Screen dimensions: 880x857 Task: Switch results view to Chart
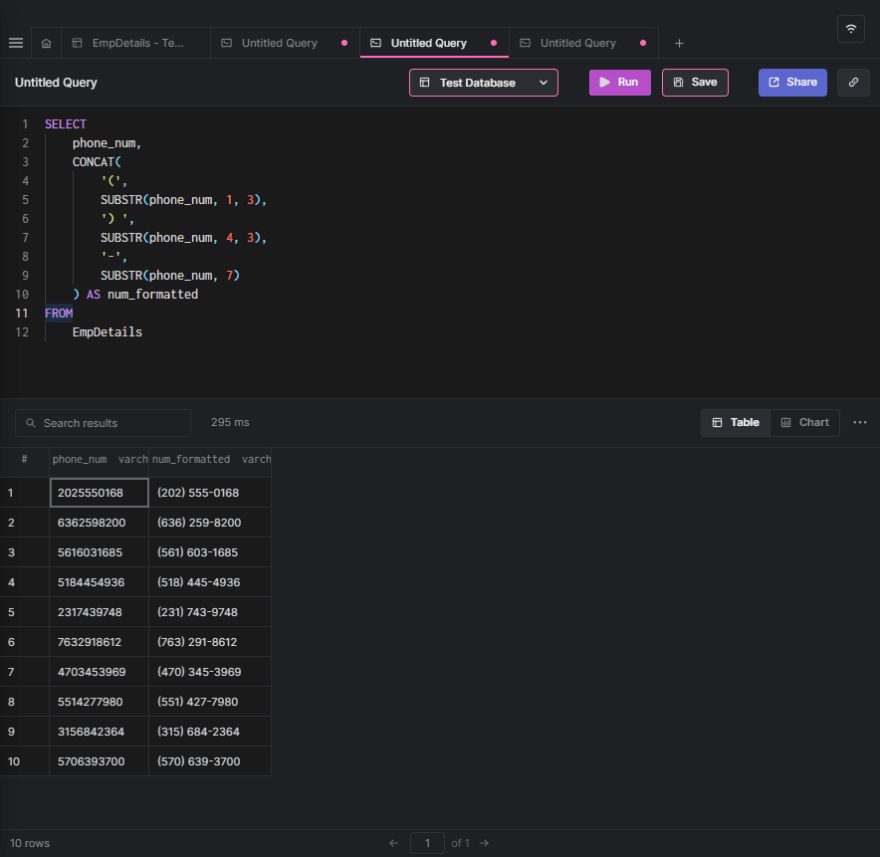[x=804, y=423]
